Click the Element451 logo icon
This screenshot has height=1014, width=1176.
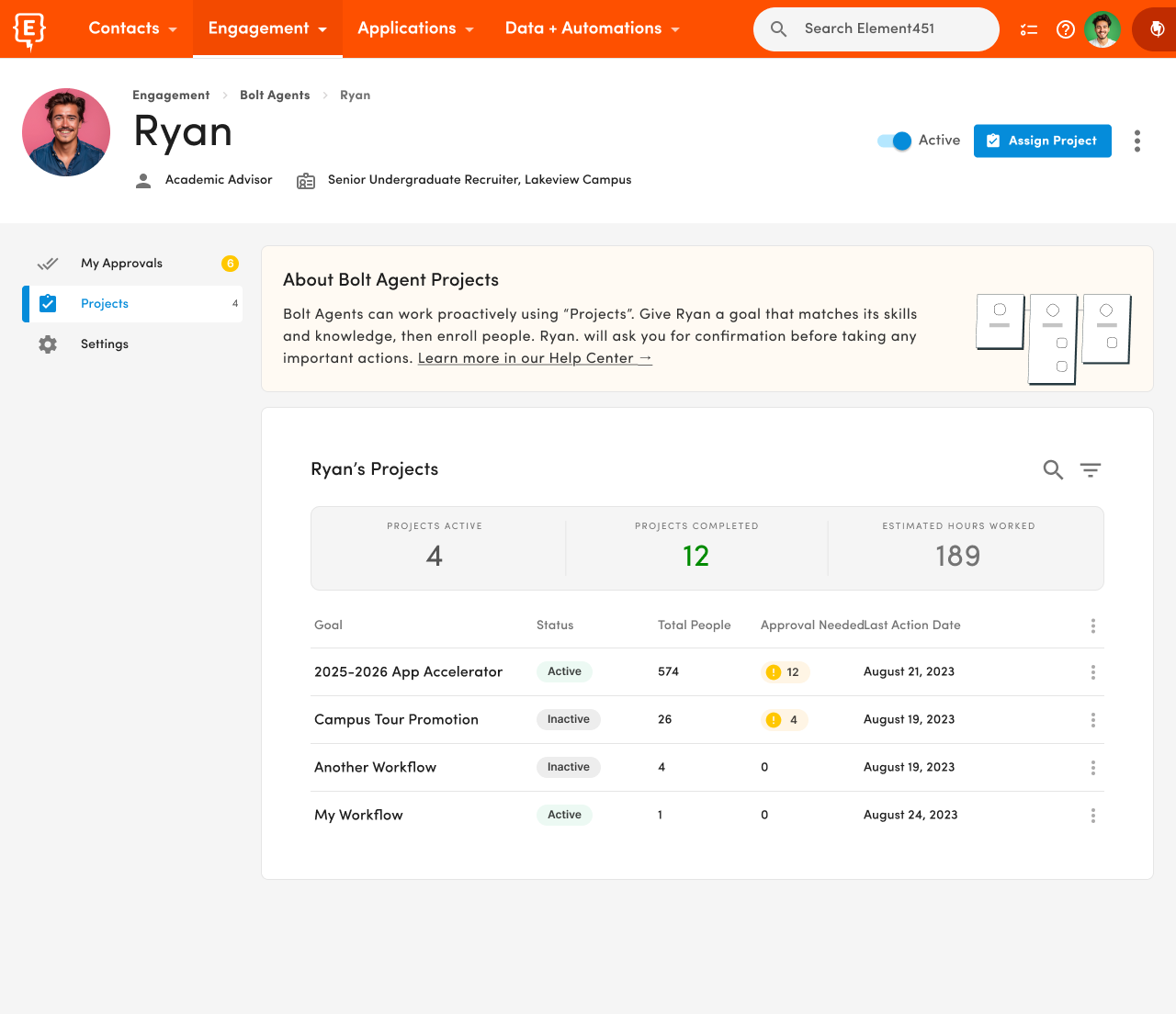pos(29,29)
